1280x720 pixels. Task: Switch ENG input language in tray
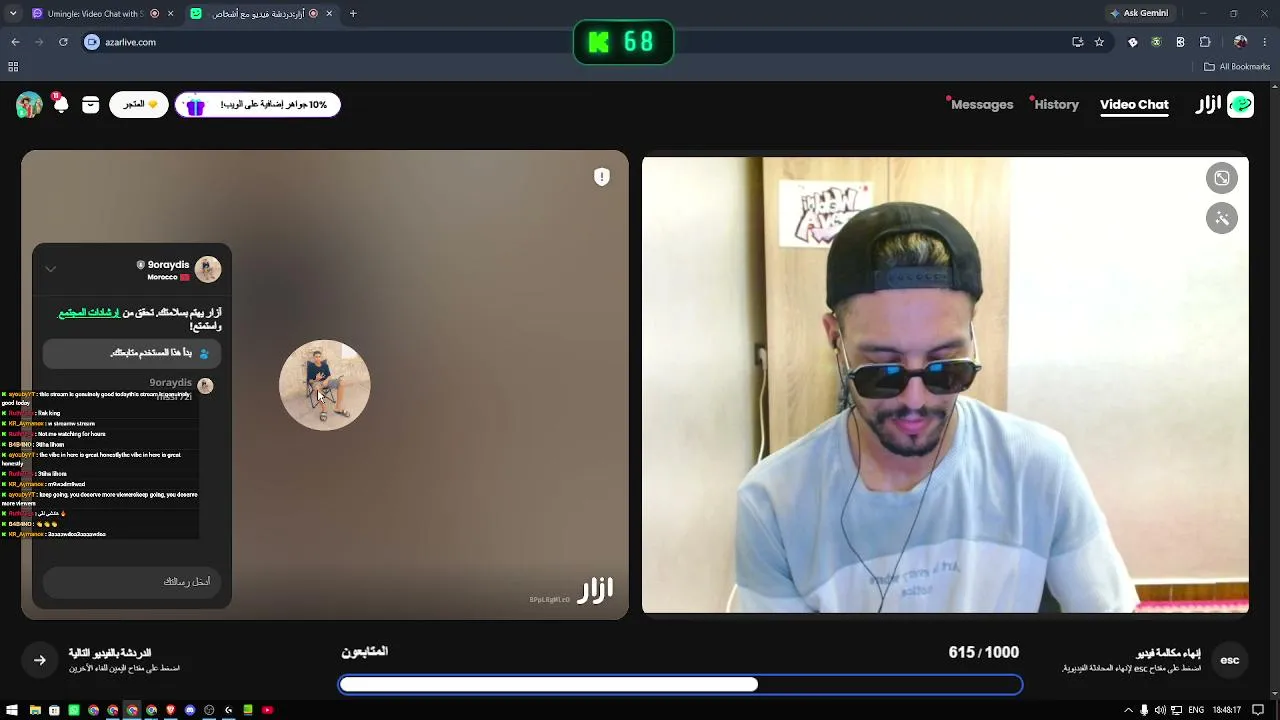(1196, 710)
